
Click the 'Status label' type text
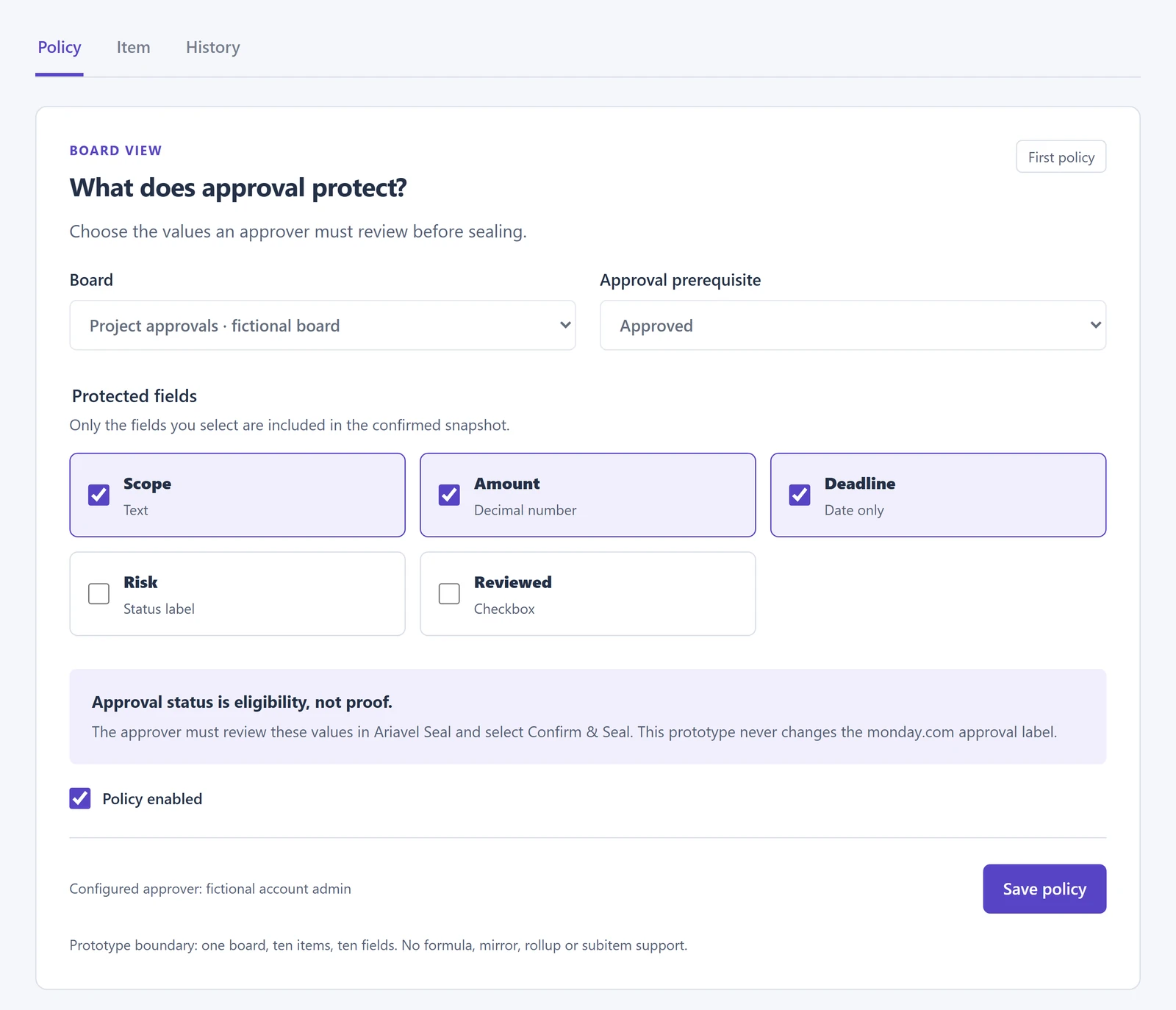point(159,609)
